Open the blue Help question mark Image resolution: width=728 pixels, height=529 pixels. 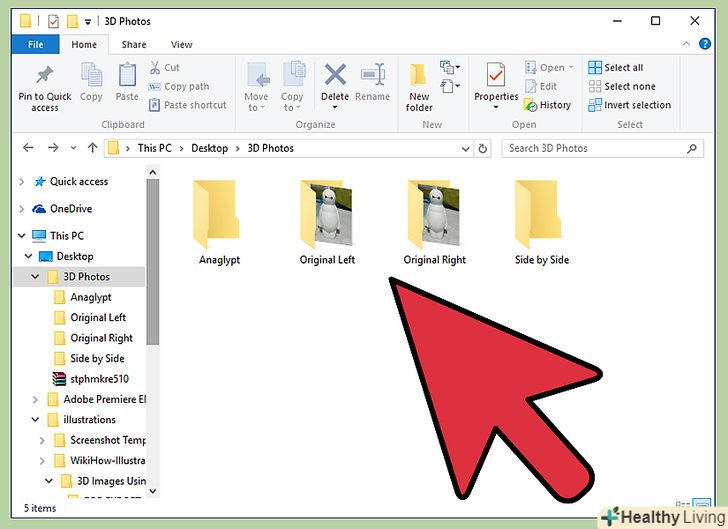(x=705, y=44)
